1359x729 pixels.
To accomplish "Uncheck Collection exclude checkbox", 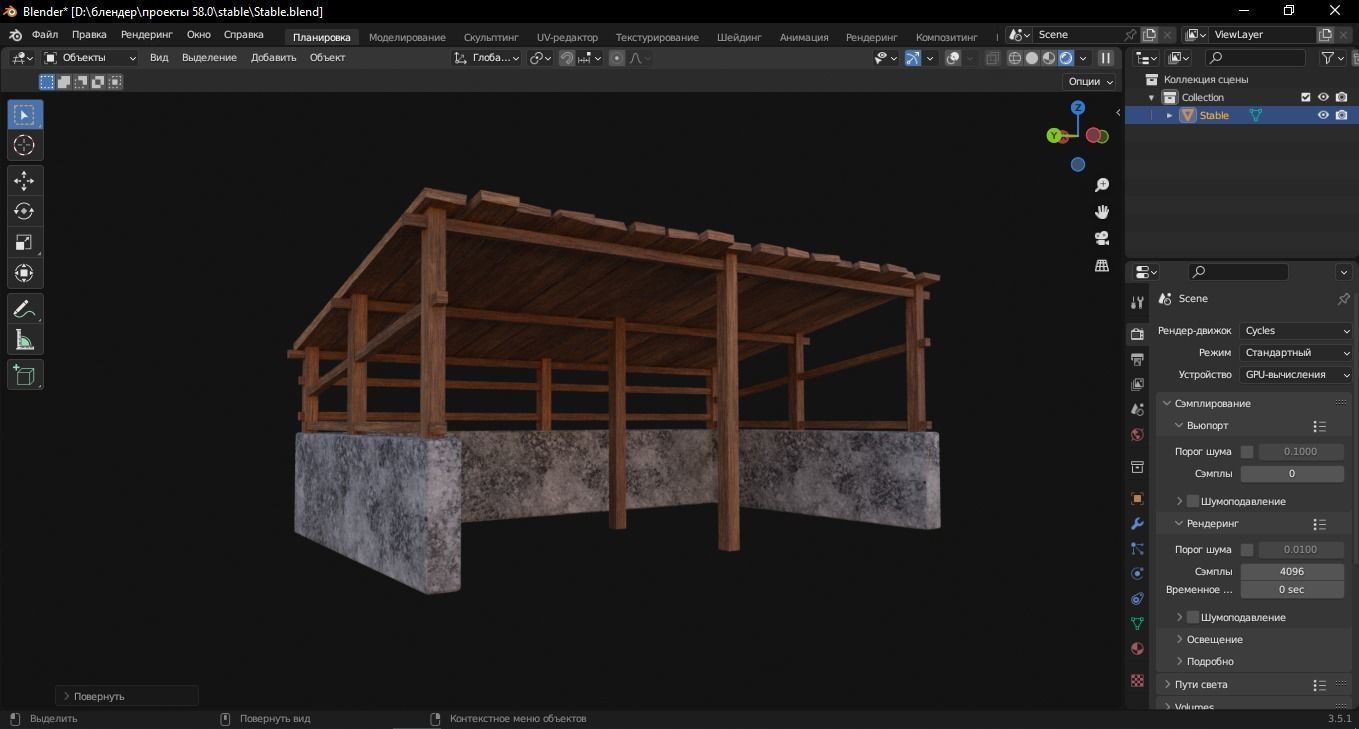I will (1305, 97).
